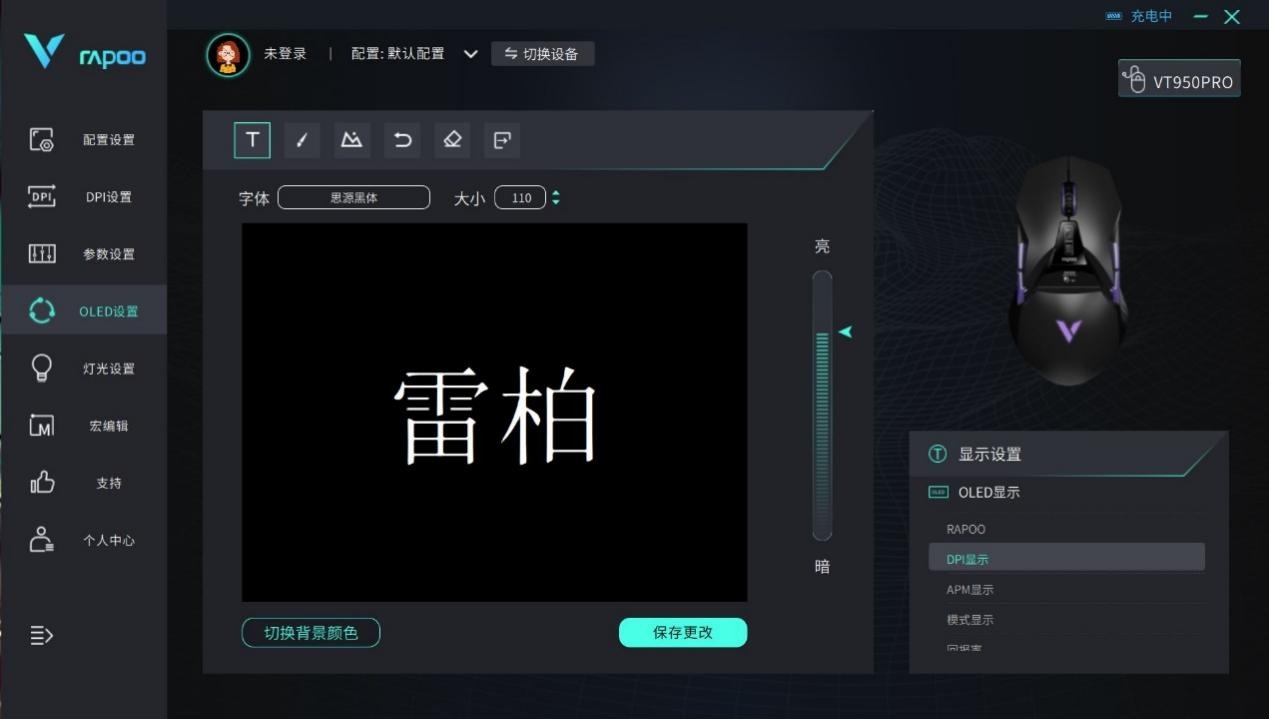Click the 未登录 login text

pos(285,54)
